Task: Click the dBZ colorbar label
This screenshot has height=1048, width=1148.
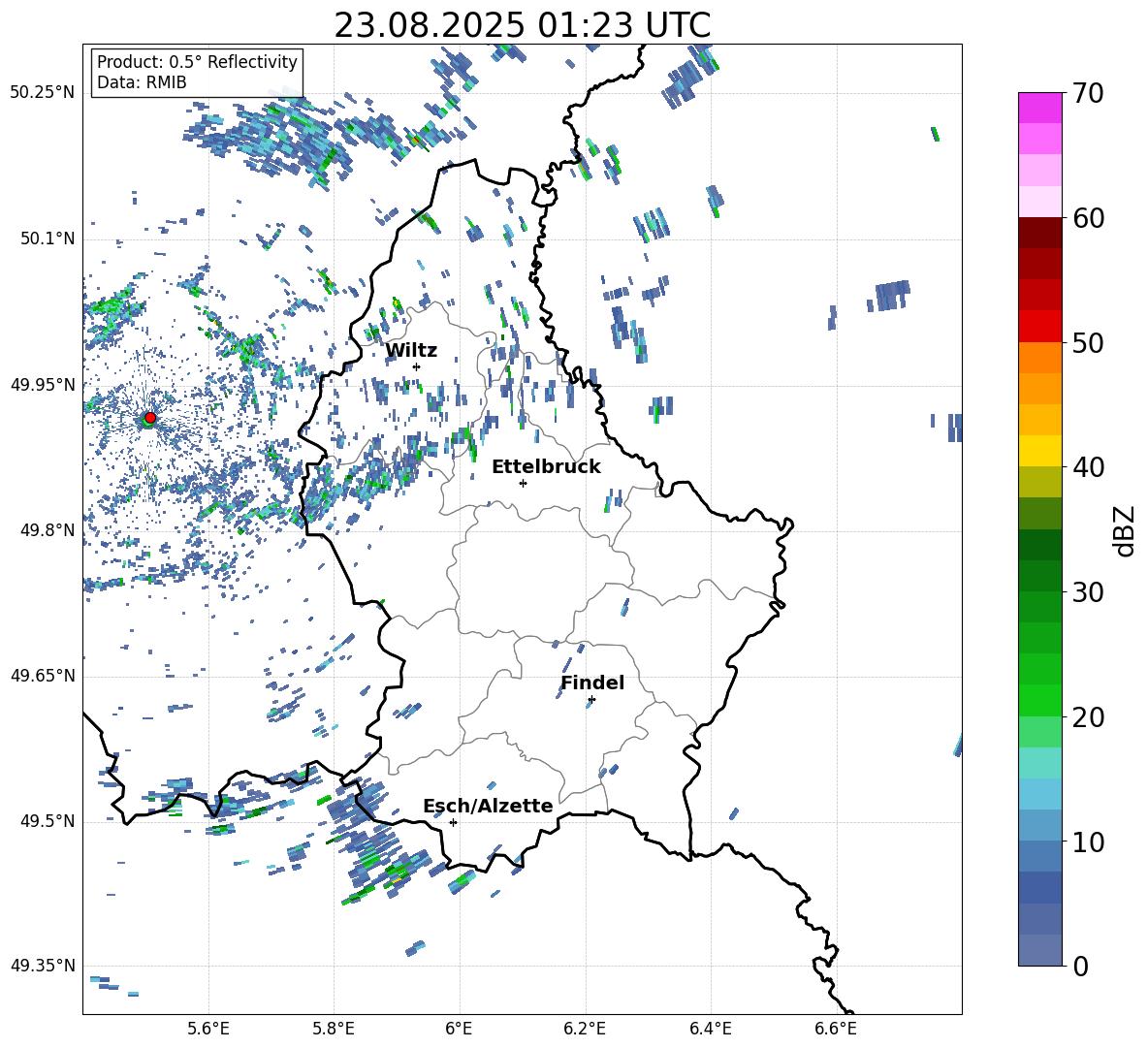Action: [1126, 530]
